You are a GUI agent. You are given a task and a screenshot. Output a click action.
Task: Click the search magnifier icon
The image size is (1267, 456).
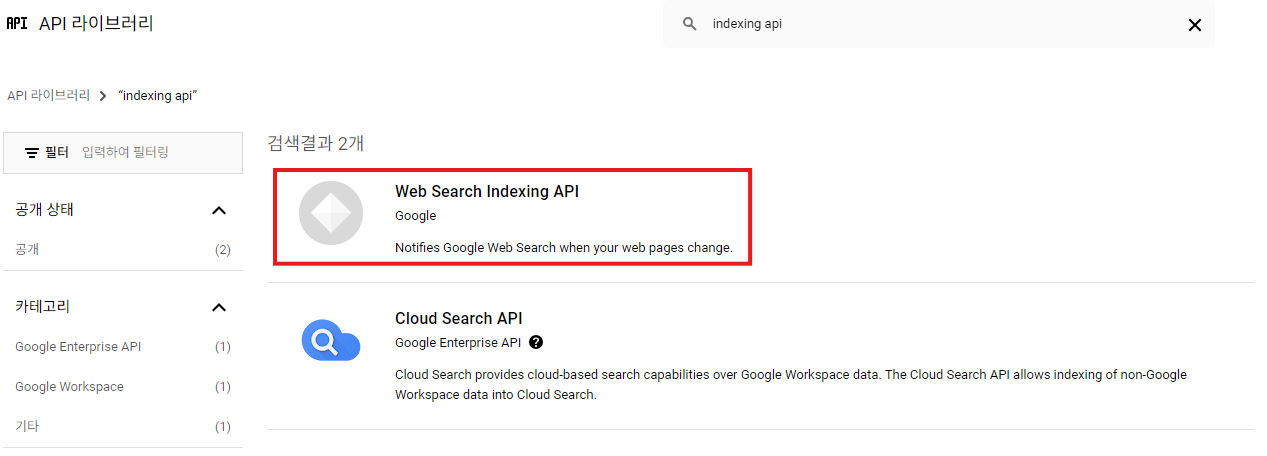[690, 24]
